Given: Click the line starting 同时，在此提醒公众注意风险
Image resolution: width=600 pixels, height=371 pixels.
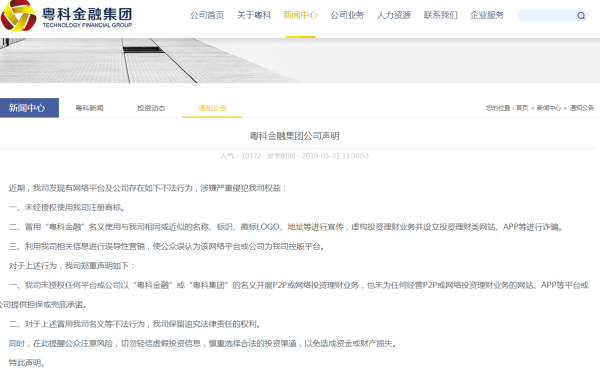Looking at the screenshot, I should pyautogui.click(x=203, y=343).
